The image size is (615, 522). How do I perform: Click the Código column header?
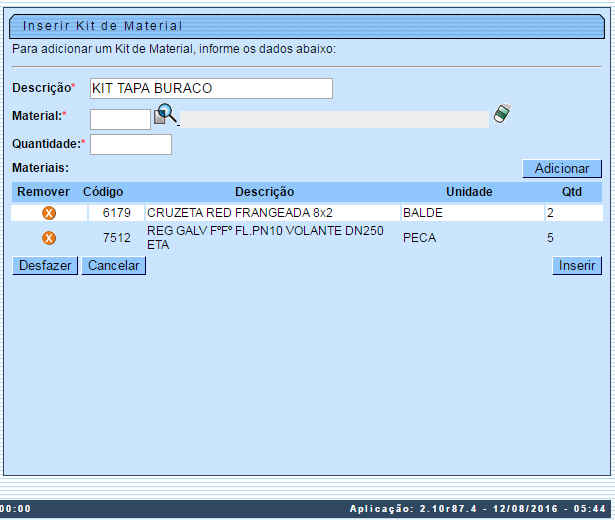point(103,191)
